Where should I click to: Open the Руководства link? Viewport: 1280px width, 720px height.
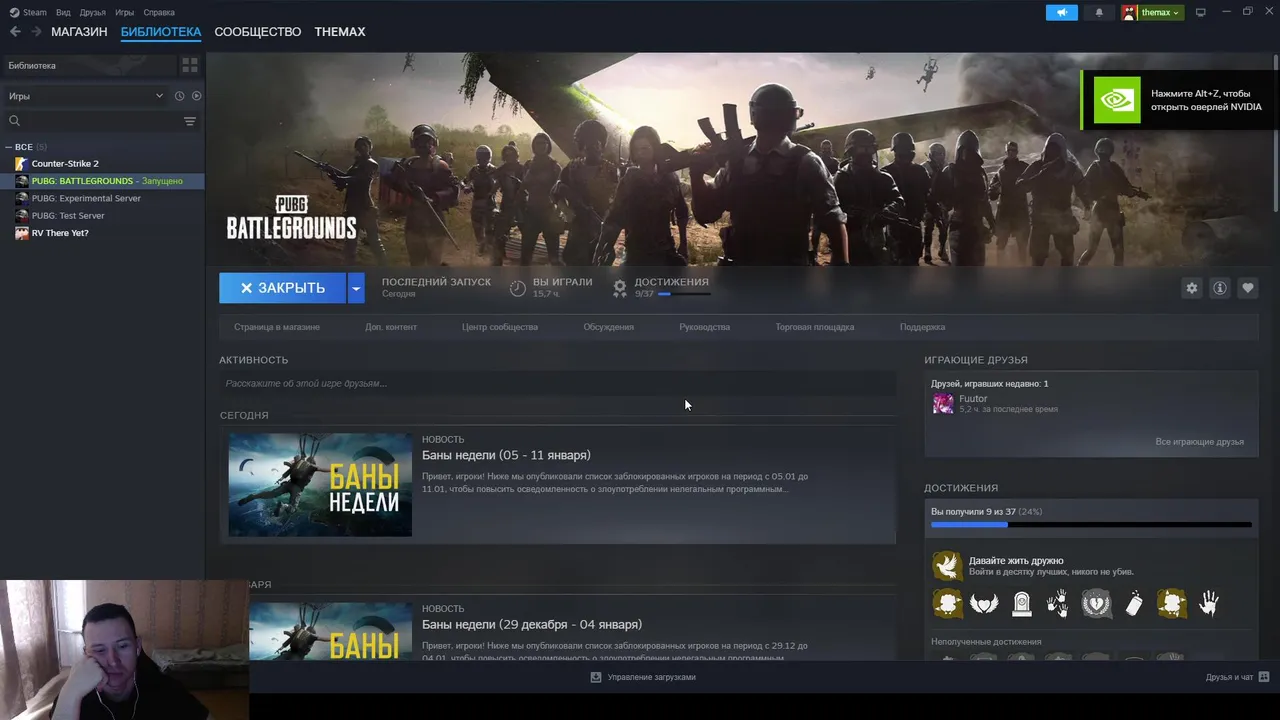pos(704,327)
